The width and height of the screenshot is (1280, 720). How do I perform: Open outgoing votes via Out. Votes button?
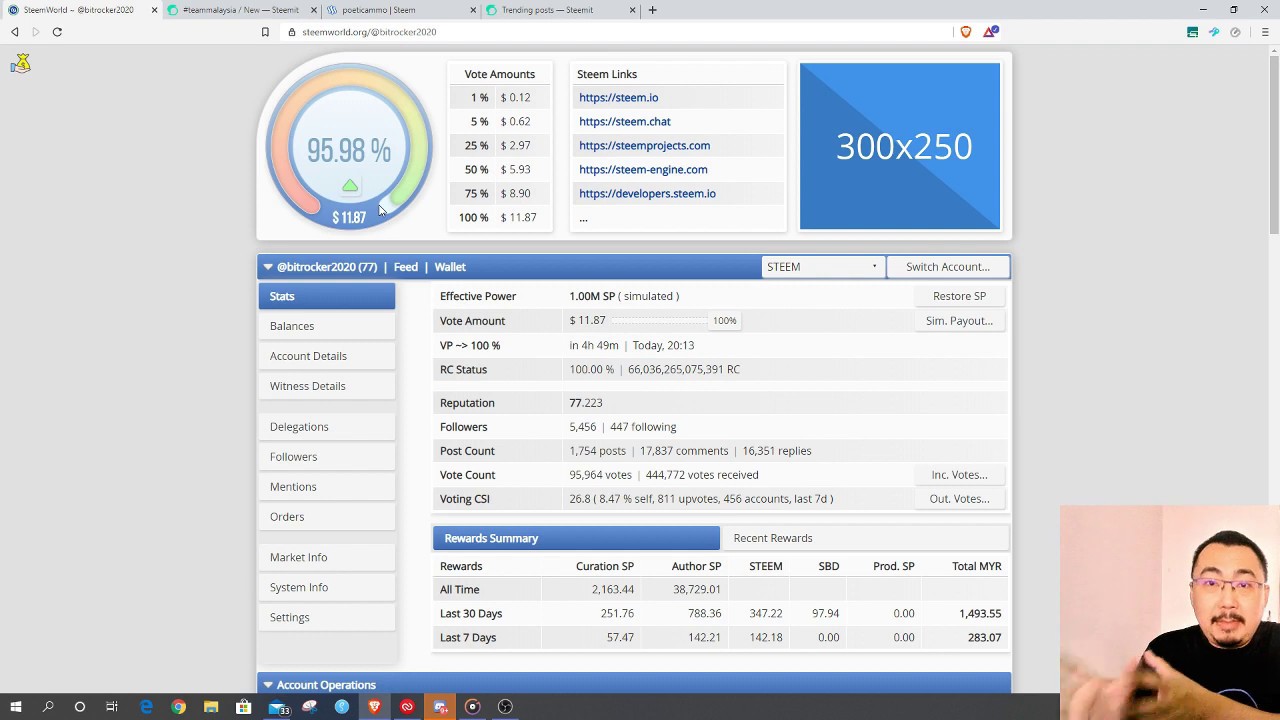[x=959, y=499]
